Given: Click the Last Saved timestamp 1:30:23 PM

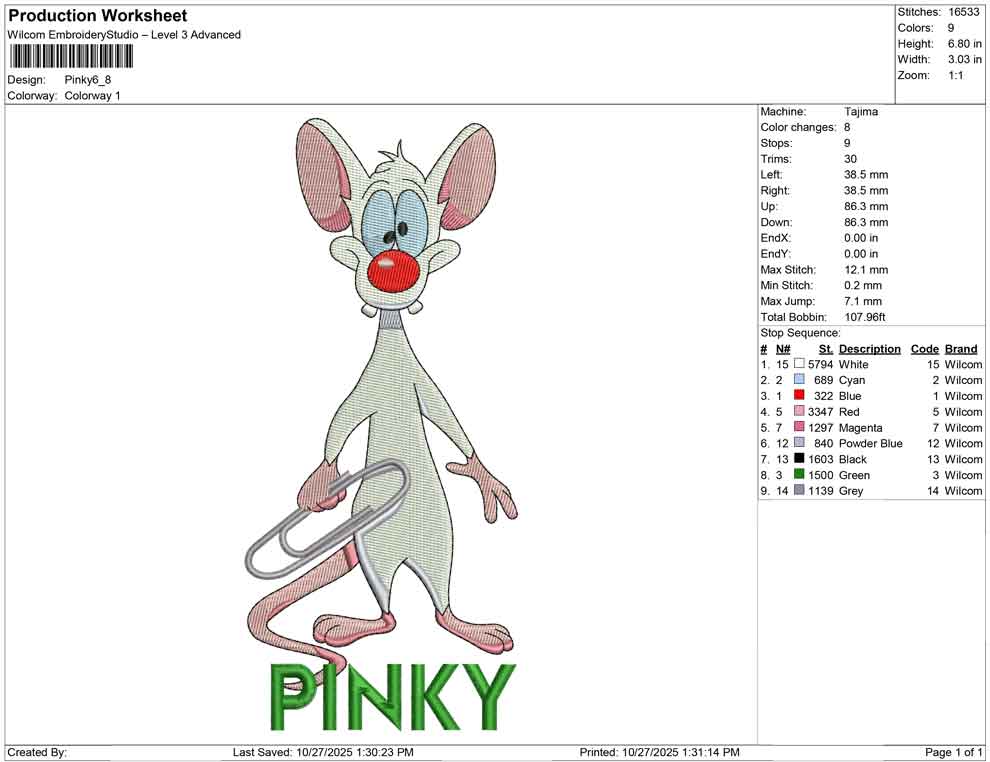Looking at the screenshot, I should pos(385,753).
